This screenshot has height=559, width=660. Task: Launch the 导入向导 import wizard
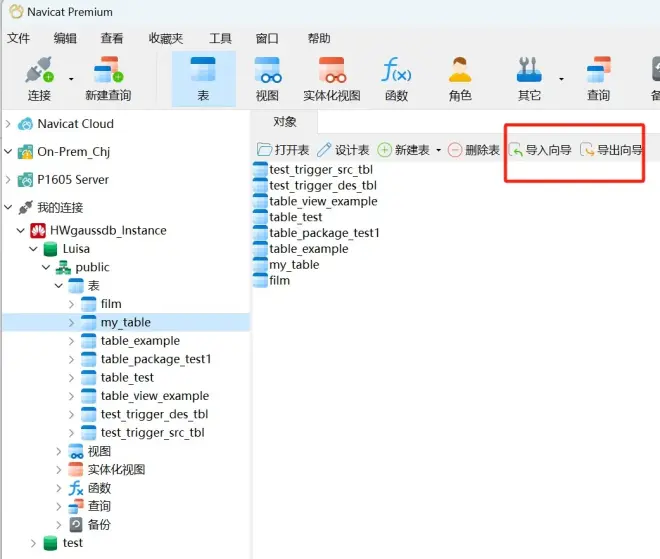540,149
